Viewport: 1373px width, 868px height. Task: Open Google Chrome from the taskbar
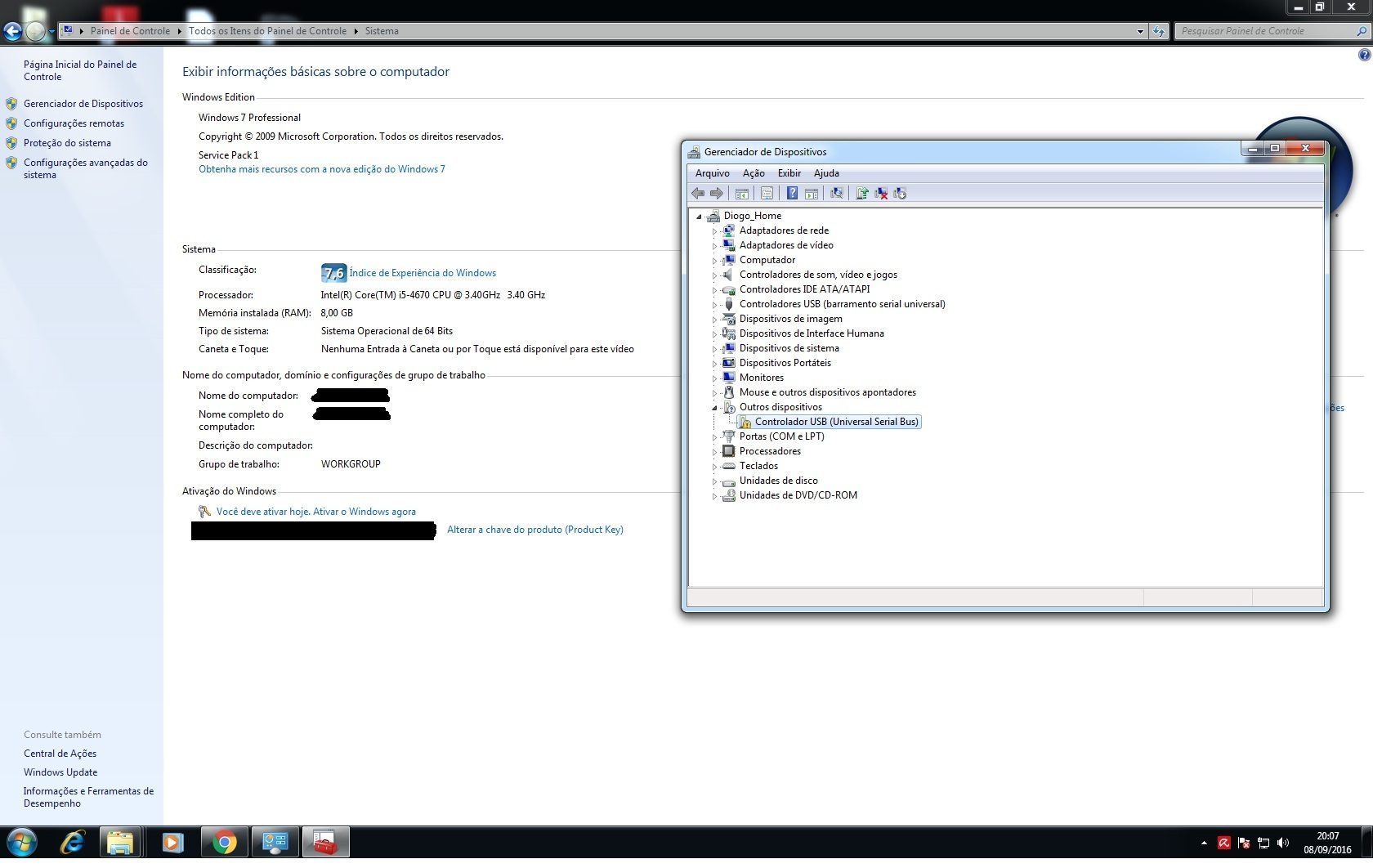coord(224,842)
